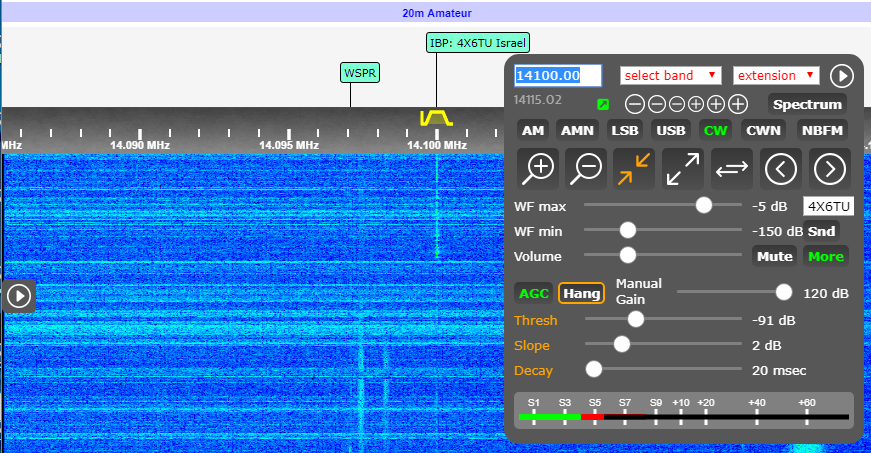
Task: Toggle the AGC button
Action: click(x=534, y=293)
